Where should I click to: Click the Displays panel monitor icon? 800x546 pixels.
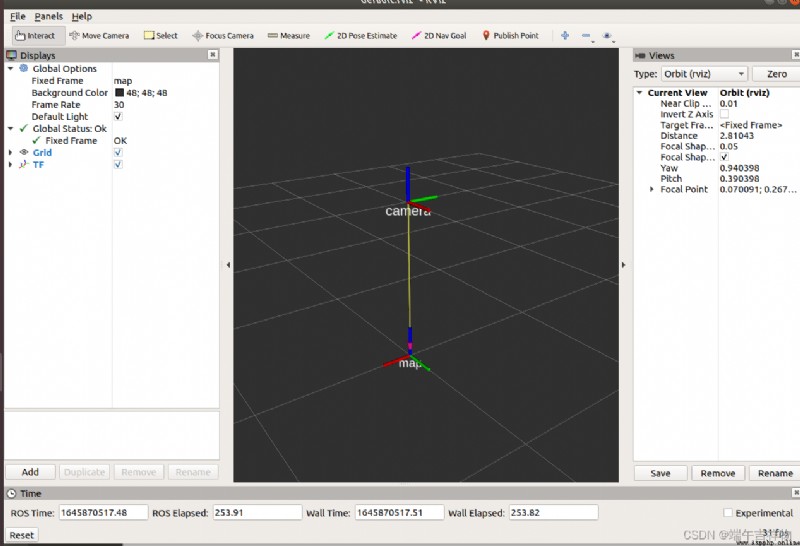(11, 55)
